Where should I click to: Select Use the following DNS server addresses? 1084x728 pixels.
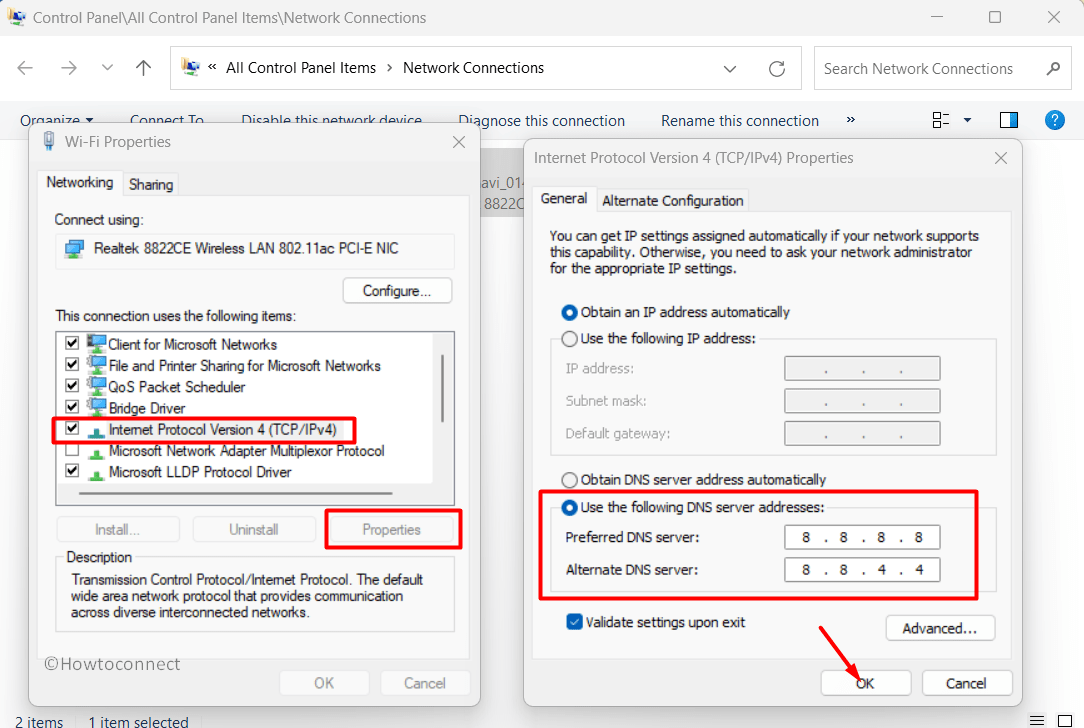click(569, 507)
